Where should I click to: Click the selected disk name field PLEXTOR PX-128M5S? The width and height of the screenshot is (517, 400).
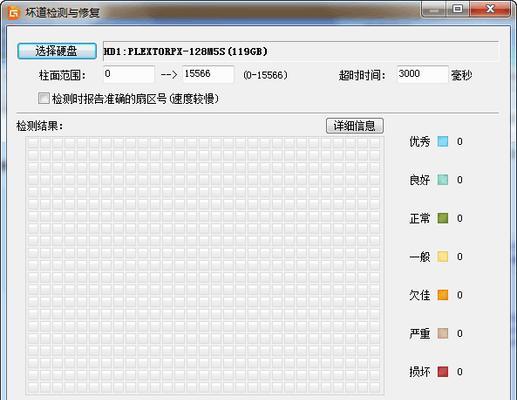click(x=301, y=51)
